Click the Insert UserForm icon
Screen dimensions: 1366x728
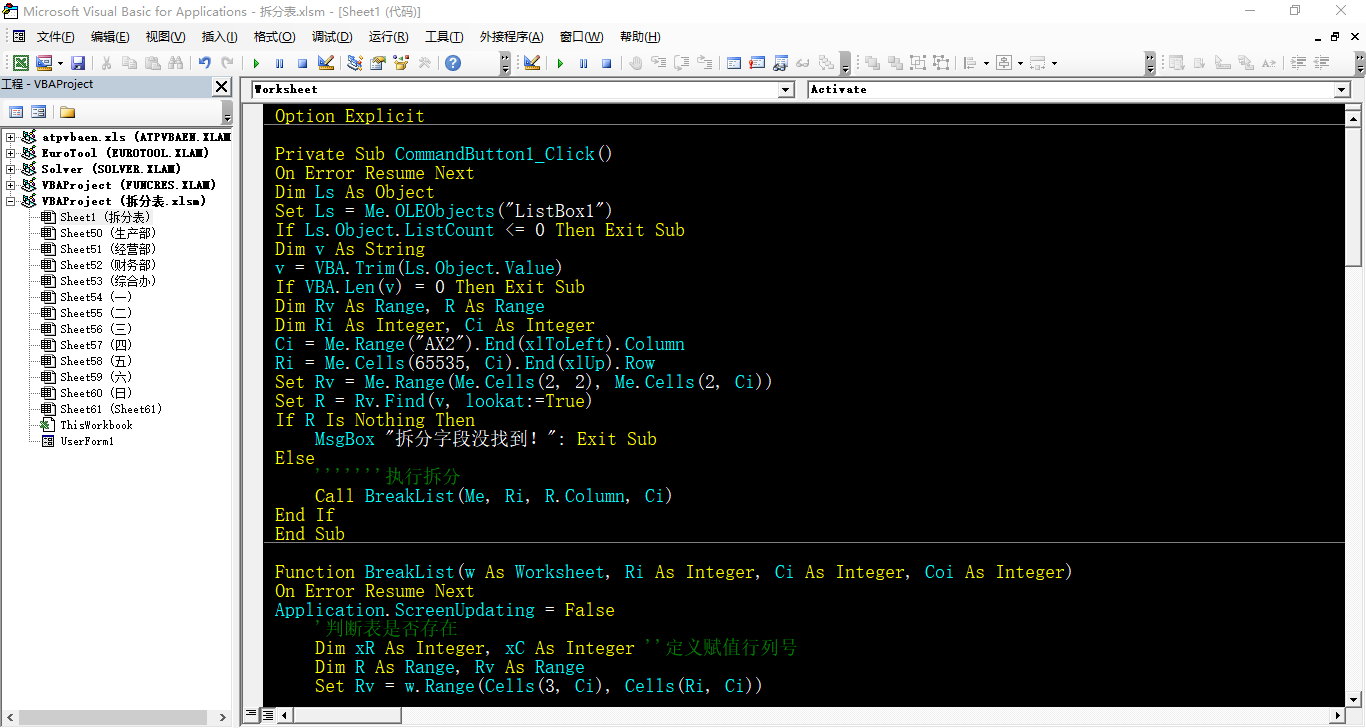43,63
